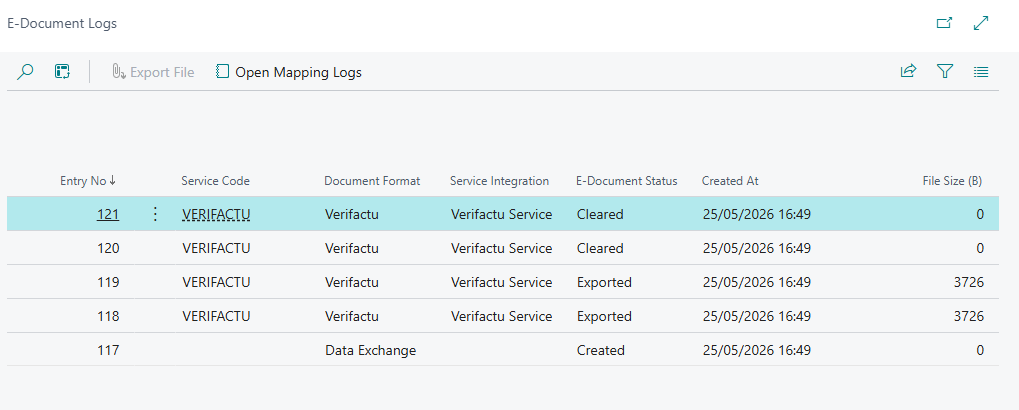The height and width of the screenshot is (410, 1019).
Task: Select entry number 117 cell
Action: tap(108, 350)
